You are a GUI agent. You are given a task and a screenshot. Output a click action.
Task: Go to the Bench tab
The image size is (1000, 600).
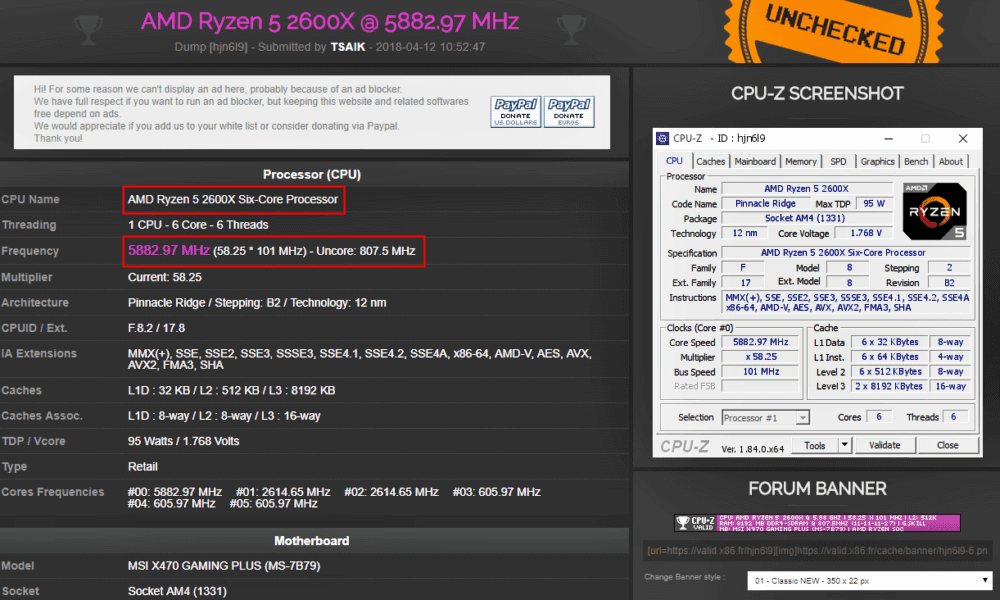[916, 161]
